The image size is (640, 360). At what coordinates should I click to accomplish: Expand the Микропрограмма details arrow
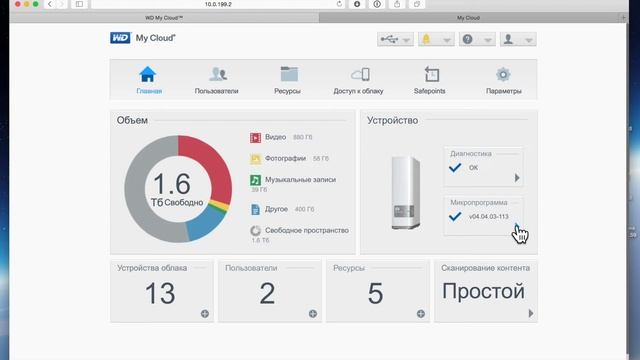pos(517,227)
